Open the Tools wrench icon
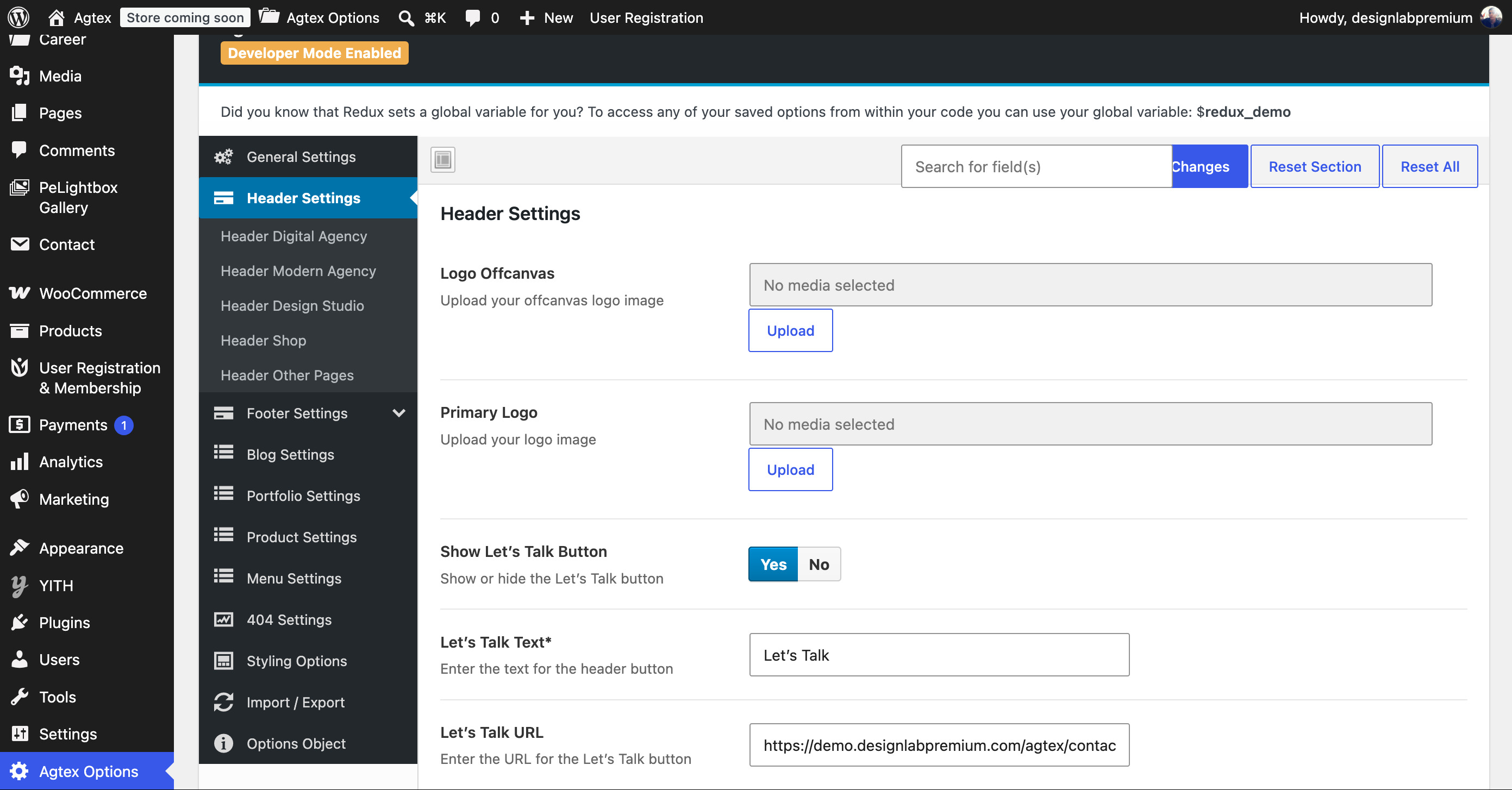The image size is (1512, 790). coord(20,697)
